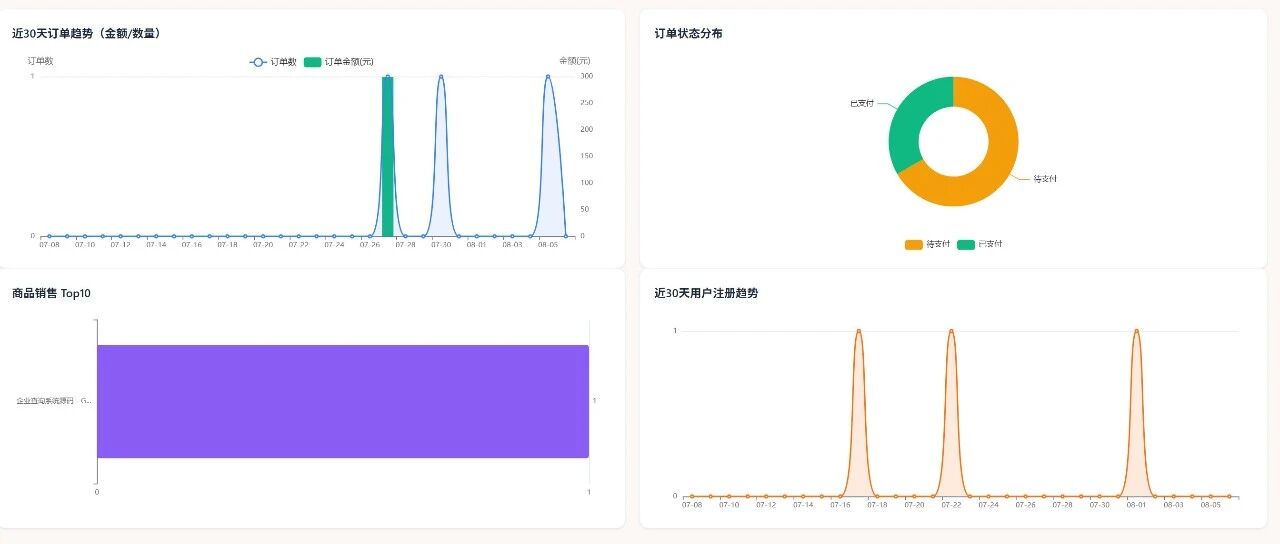The width and height of the screenshot is (1280, 544).
Task: Click the registration peak point near 08-01
Action: 1136,331
